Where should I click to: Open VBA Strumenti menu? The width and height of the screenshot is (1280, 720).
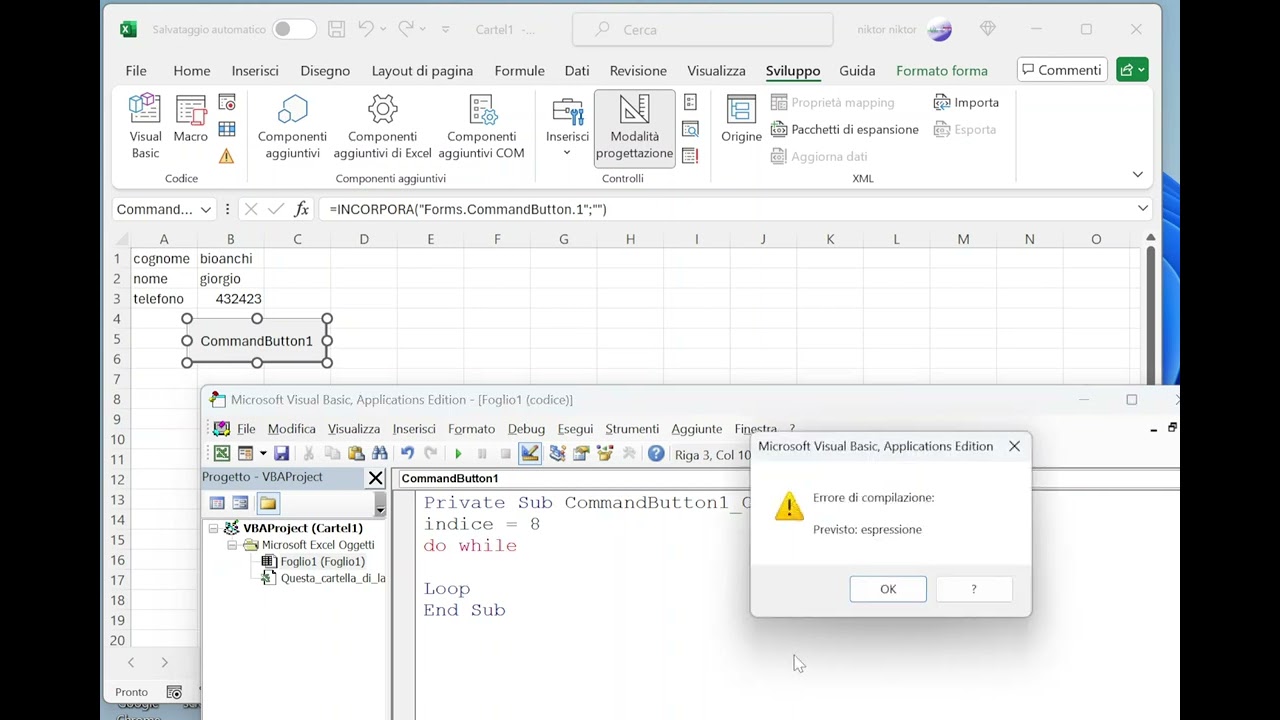[x=632, y=429]
